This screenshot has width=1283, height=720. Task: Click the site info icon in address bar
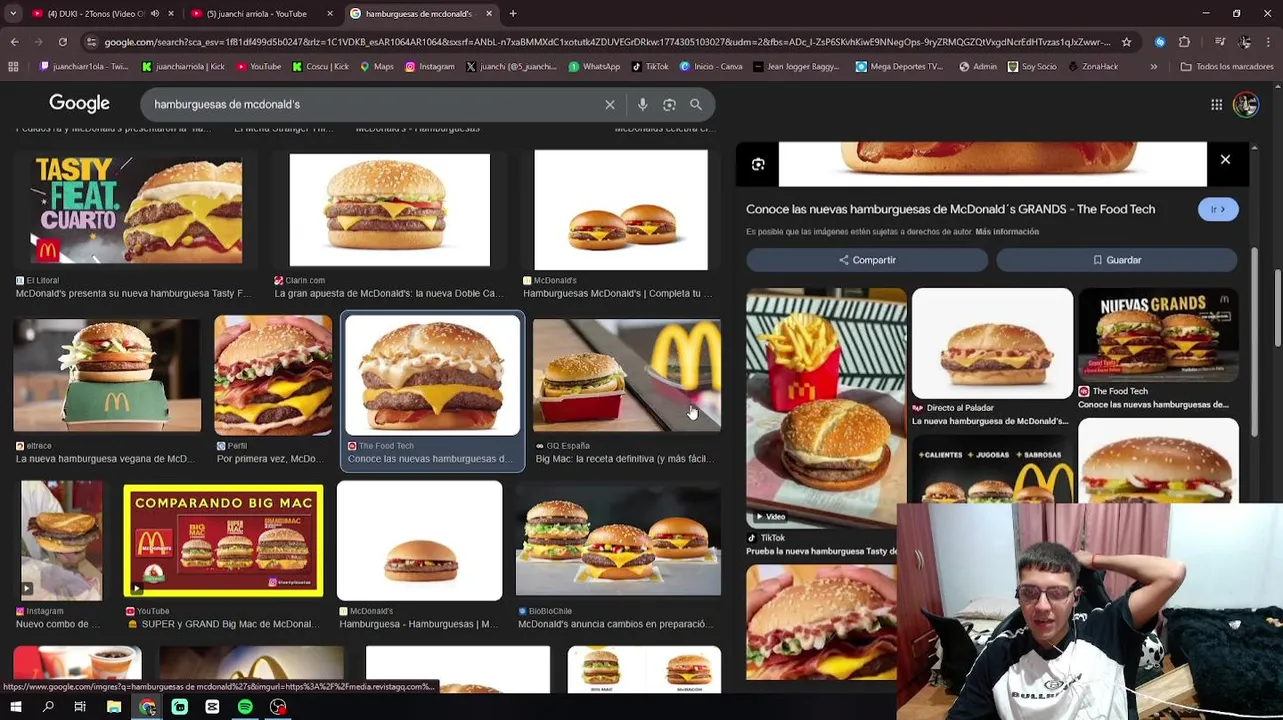(92, 42)
